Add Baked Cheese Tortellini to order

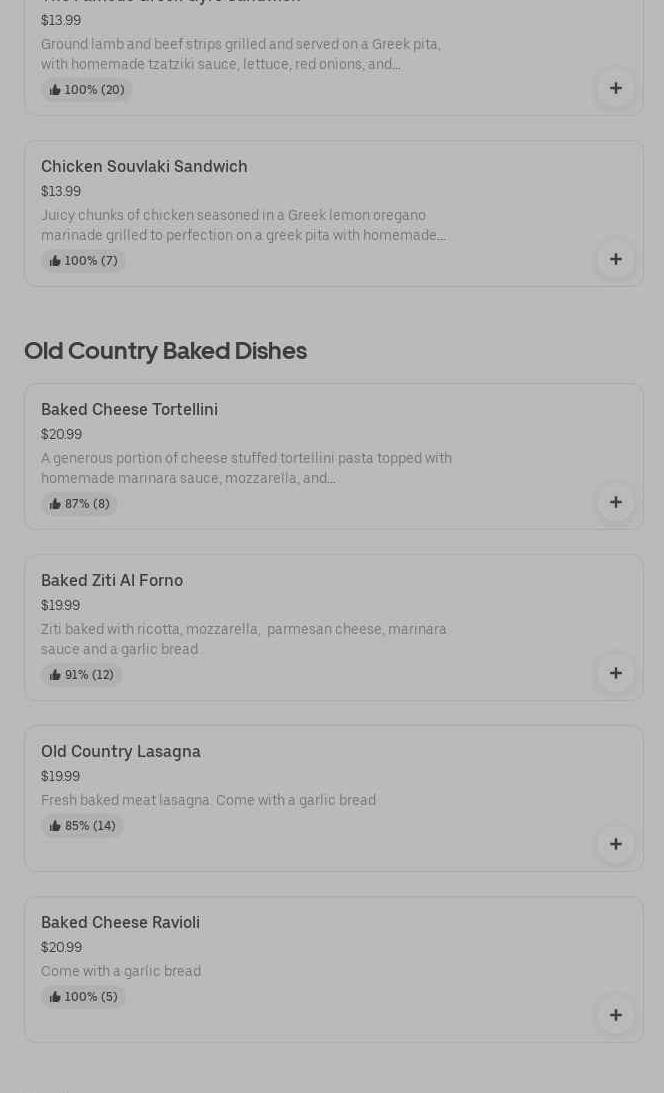point(616,502)
